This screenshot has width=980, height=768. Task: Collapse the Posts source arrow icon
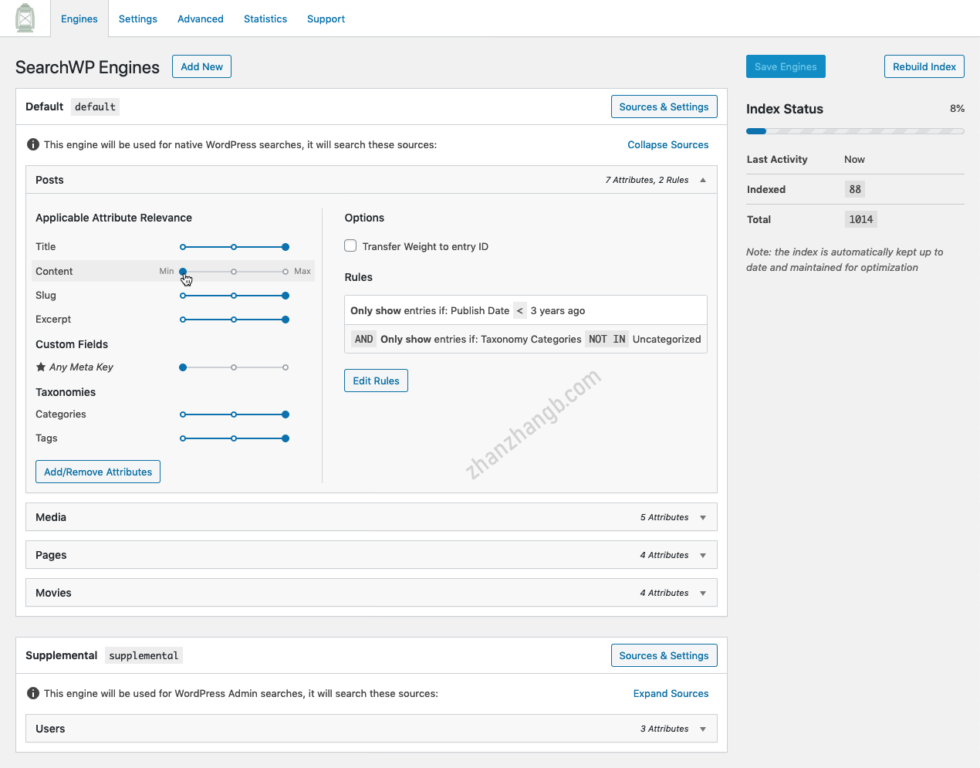coord(703,180)
